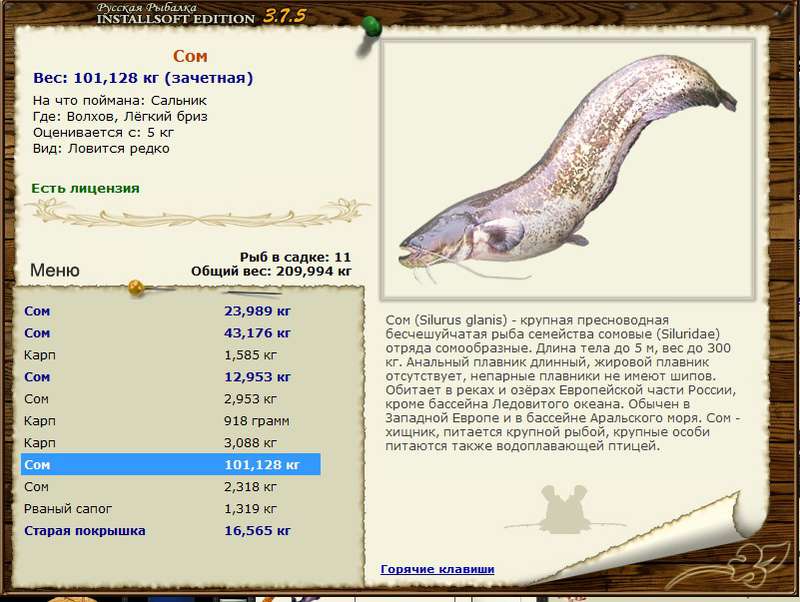
Task: Open the Горячие клавиши link
Action: (x=437, y=569)
